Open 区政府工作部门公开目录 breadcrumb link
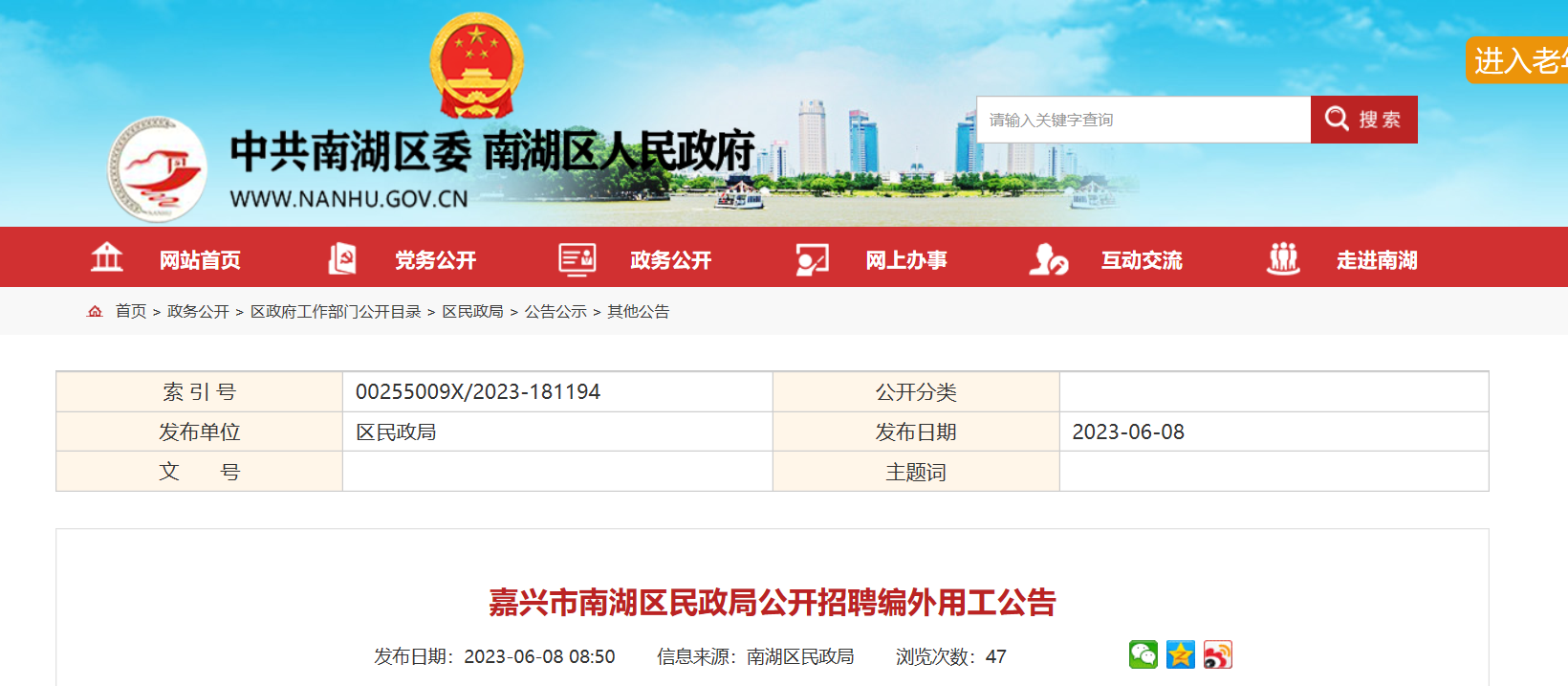1568x686 pixels. coord(336,312)
